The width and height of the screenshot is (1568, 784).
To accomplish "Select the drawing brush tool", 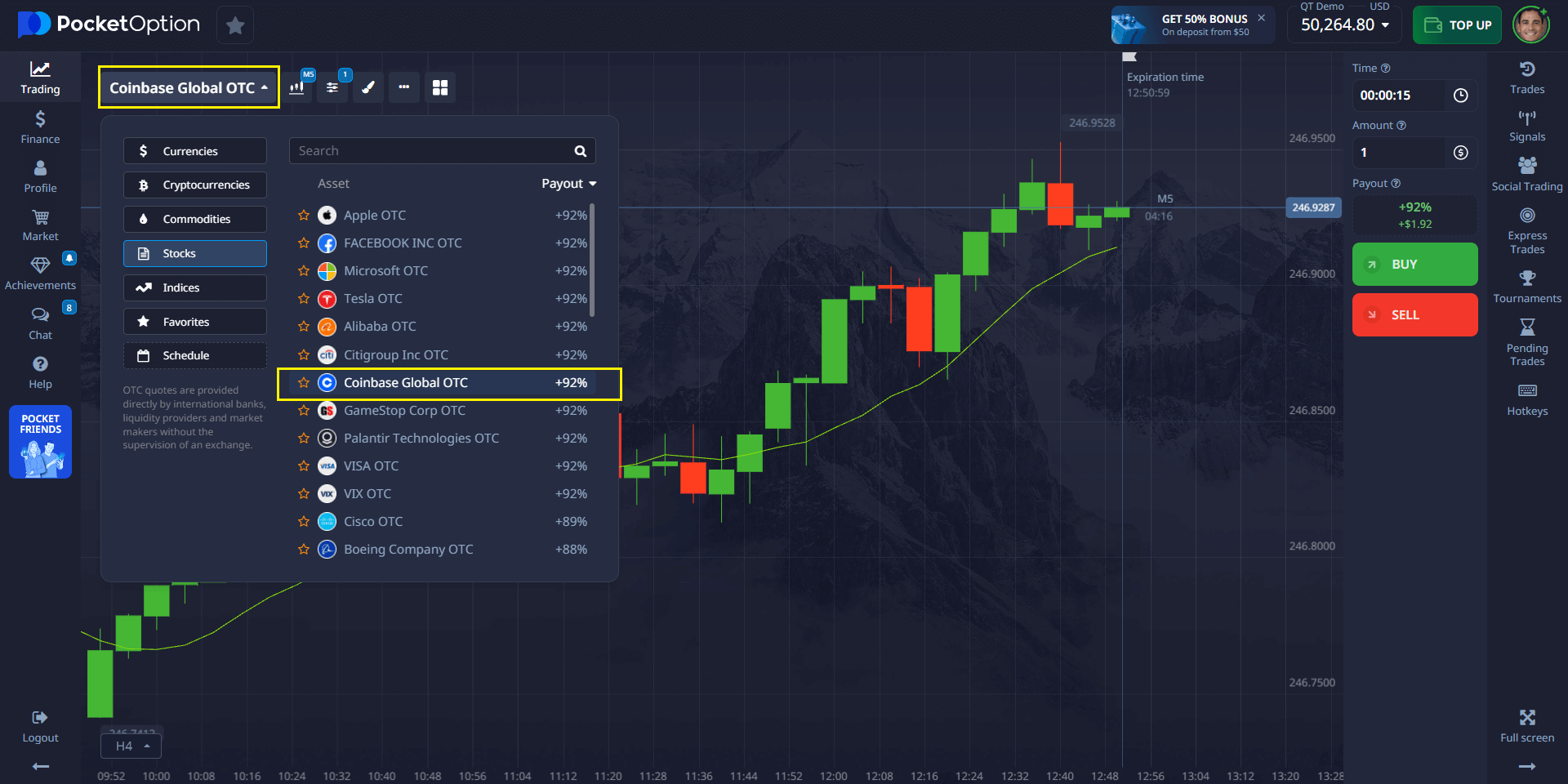I will tap(368, 87).
